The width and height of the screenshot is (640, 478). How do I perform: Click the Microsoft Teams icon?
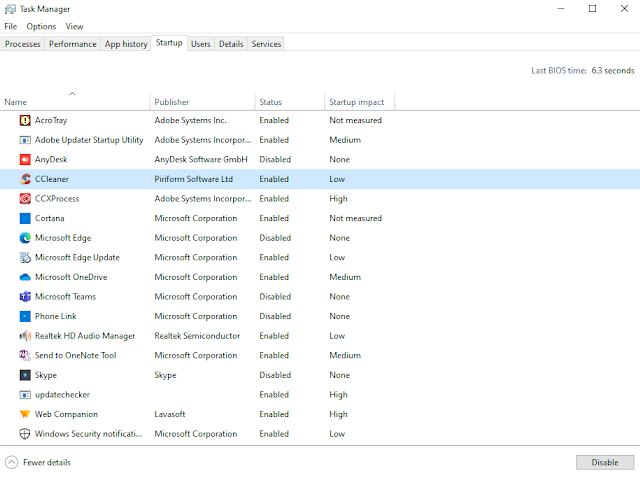tap(25, 297)
